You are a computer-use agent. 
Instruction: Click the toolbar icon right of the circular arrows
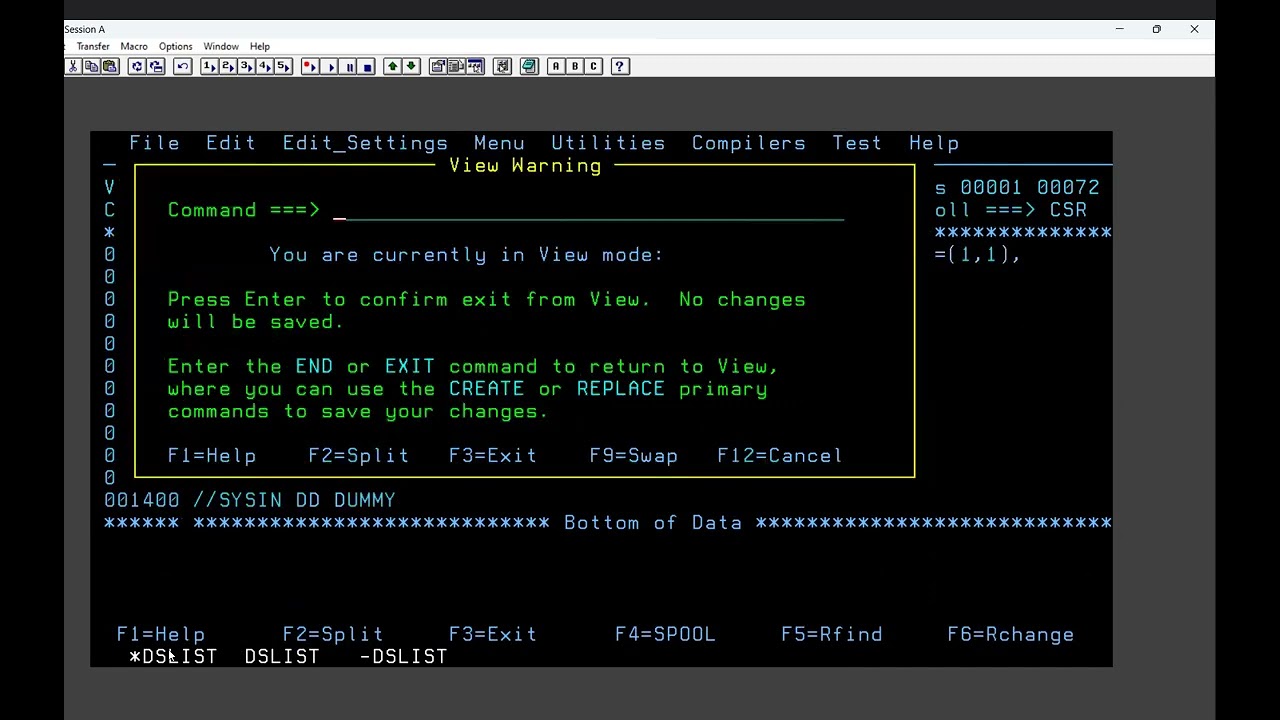[x=156, y=66]
